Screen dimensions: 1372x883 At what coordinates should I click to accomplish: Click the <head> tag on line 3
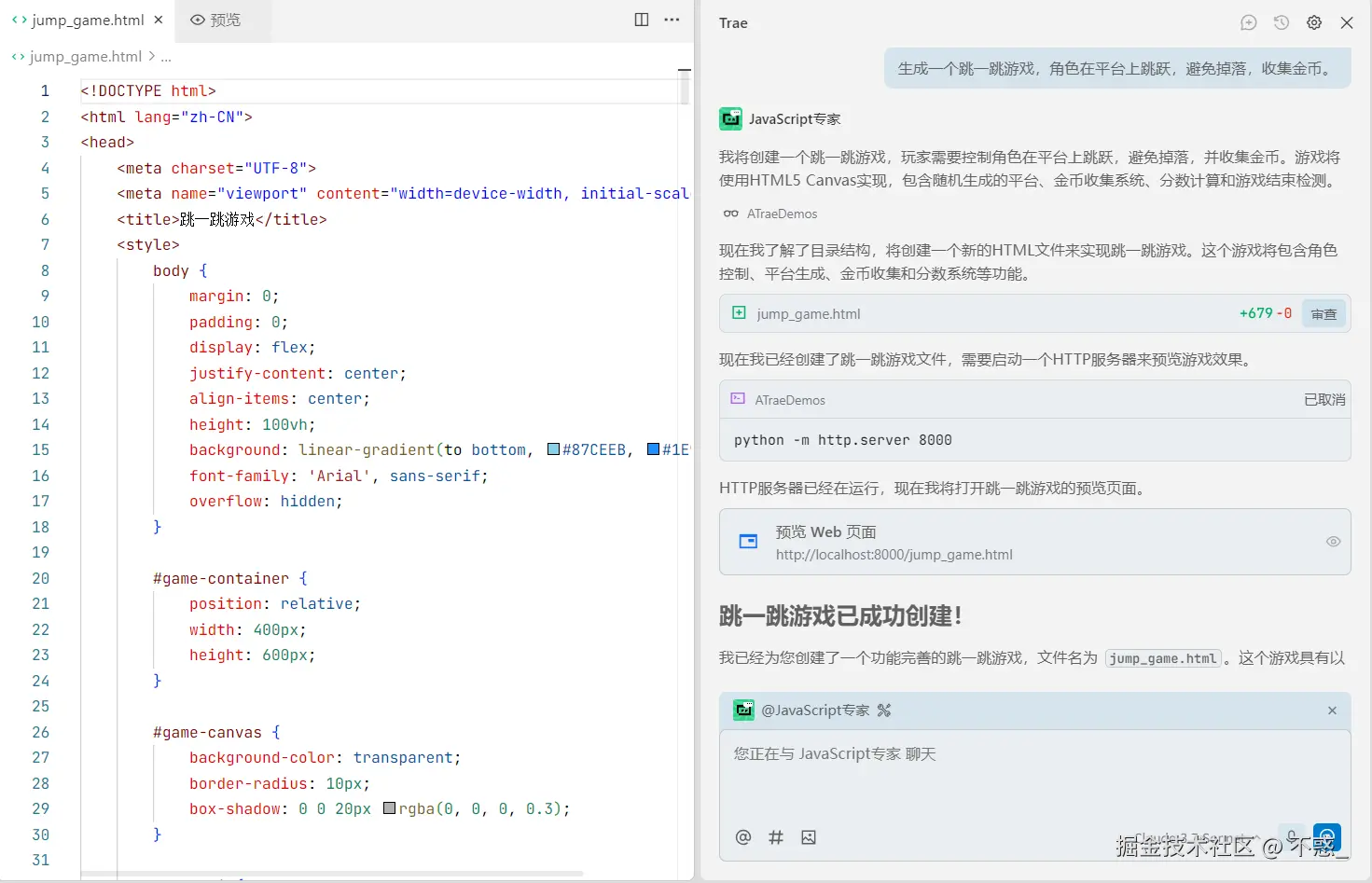(107, 142)
